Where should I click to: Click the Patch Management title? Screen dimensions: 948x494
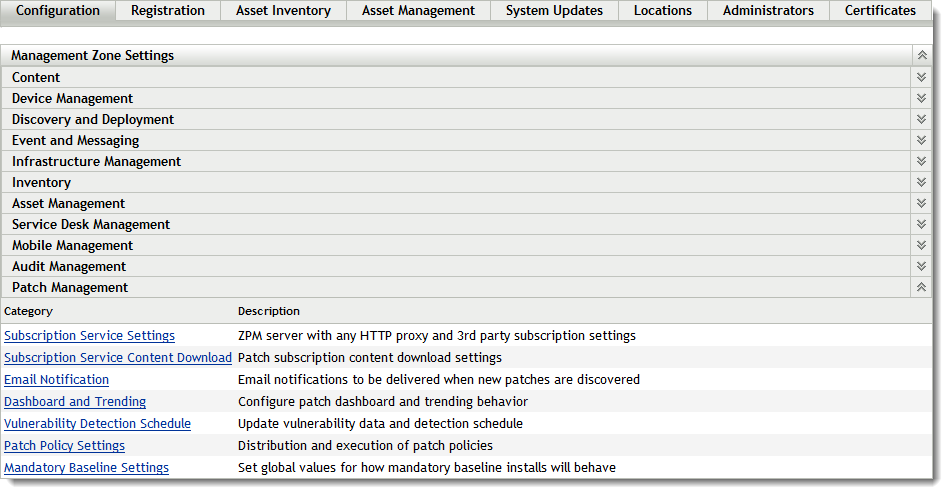tap(70, 288)
